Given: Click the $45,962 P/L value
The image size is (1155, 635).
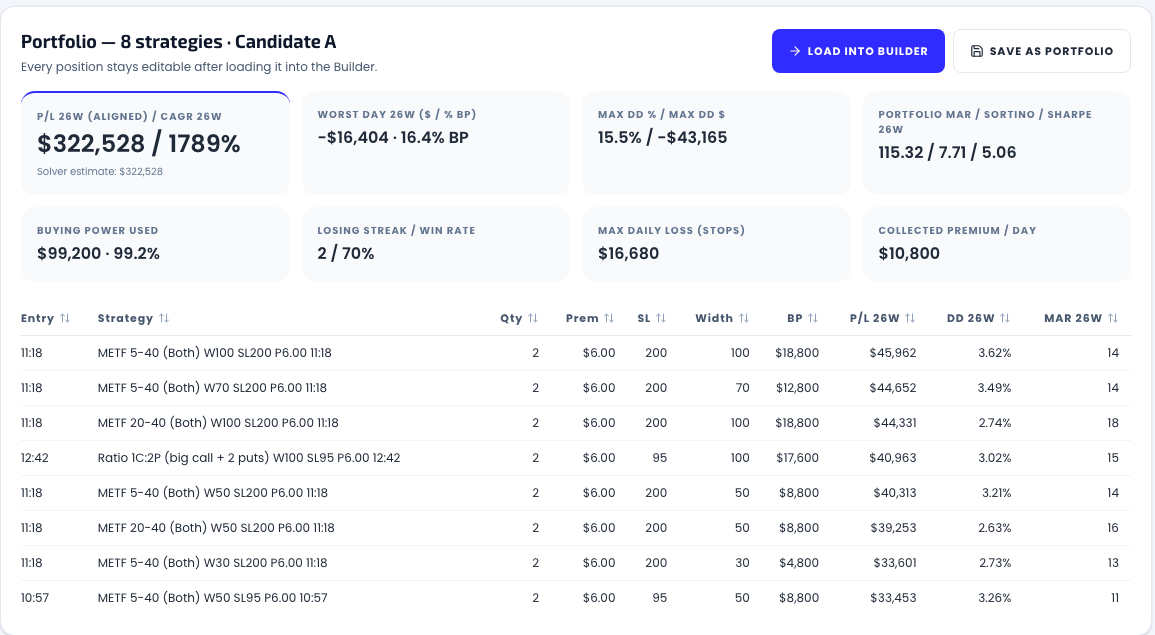Looking at the screenshot, I should [893, 353].
